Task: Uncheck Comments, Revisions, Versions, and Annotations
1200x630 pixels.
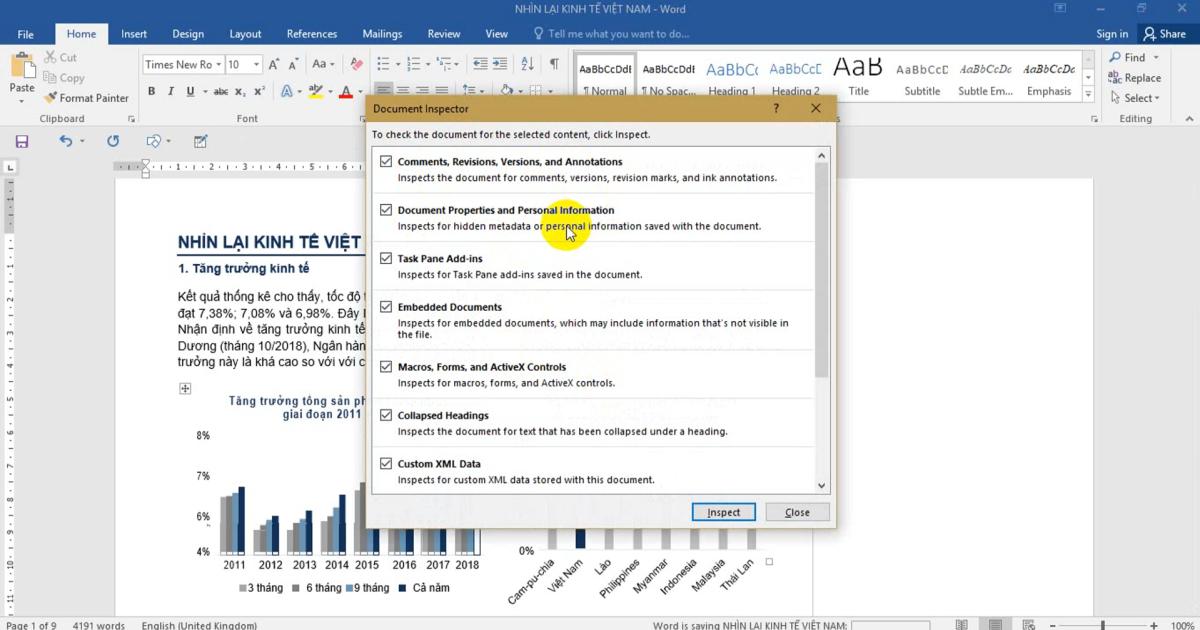Action: click(x=386, y=162)
